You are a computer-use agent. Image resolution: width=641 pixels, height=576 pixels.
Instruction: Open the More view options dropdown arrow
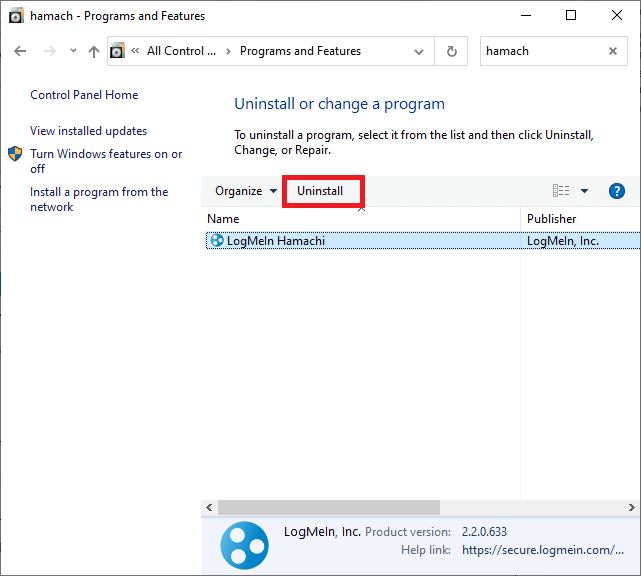point(584,191)
